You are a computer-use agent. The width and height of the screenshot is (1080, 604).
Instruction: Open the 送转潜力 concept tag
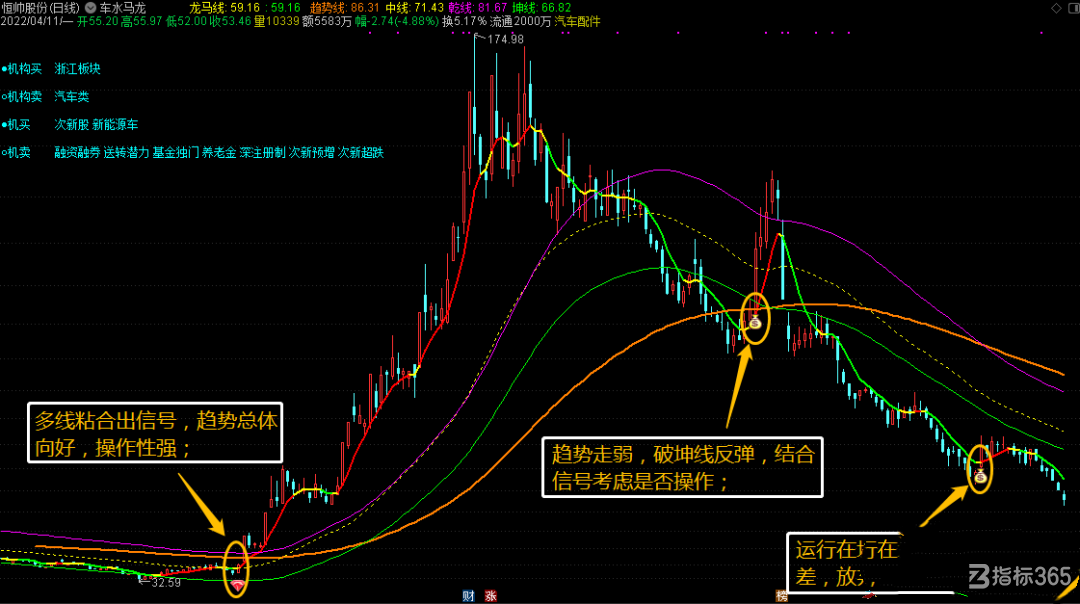(x=126, y=153)
